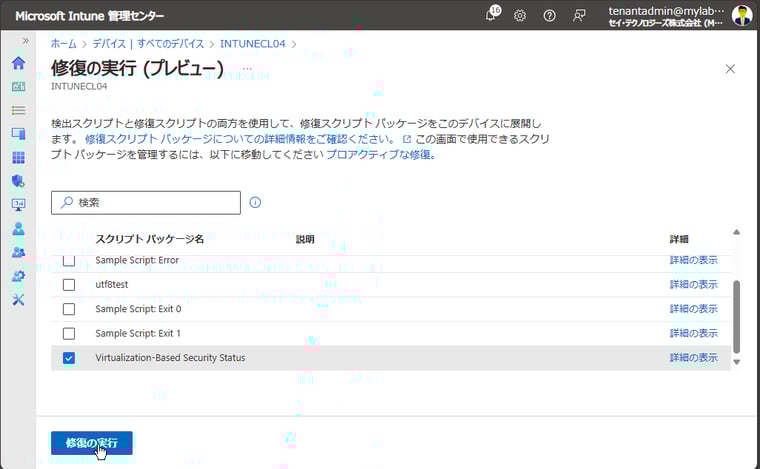Open the account avatar menu
Image resolution: width=760 pixels, height=469 pixels.
(x=742, y=16)
